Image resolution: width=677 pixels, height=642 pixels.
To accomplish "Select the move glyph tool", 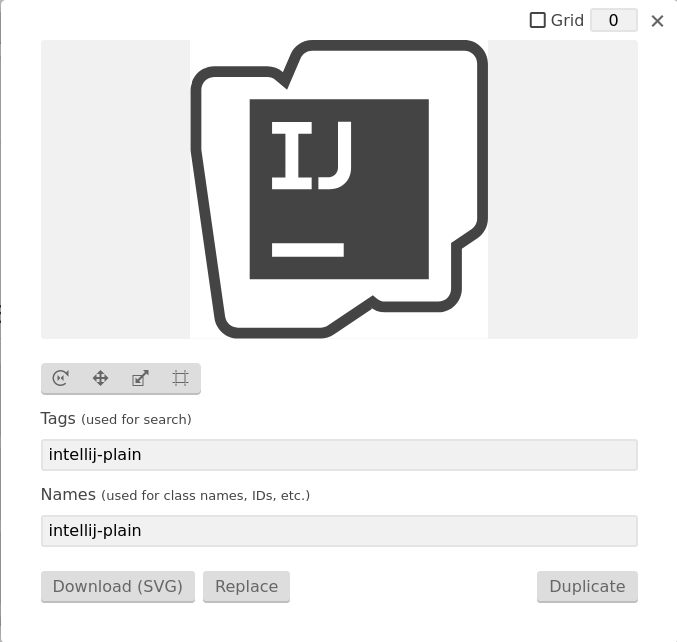I will (101, 378).
